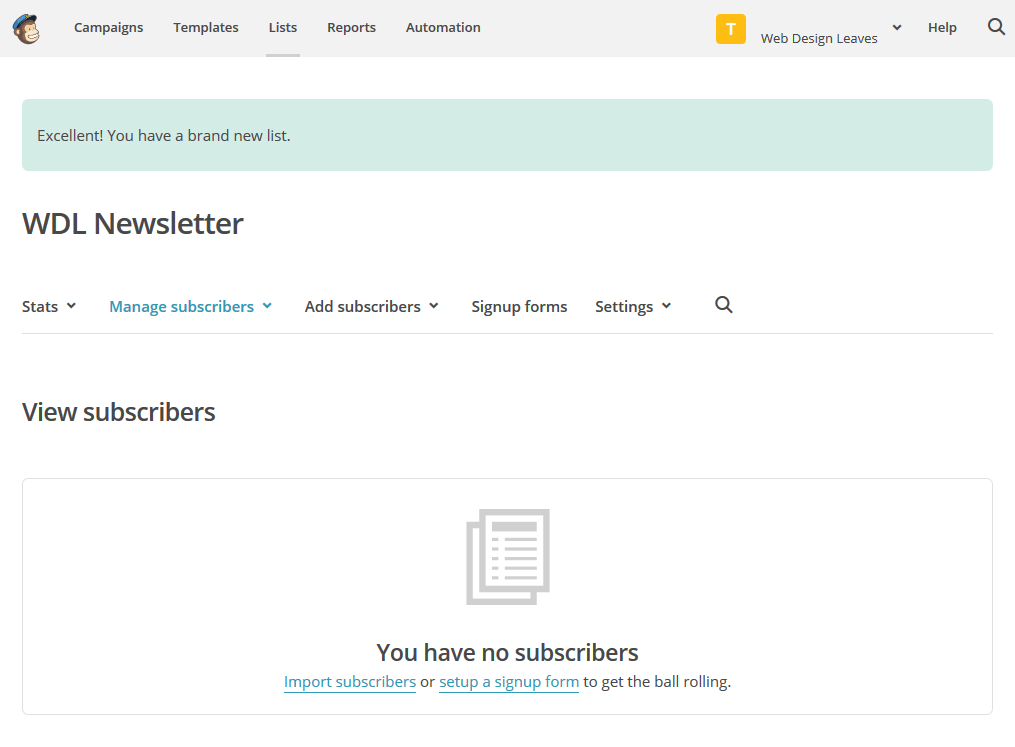Open the list Settings dropdown
Viewport: 1015px width, 747px height.
point(633,307)
